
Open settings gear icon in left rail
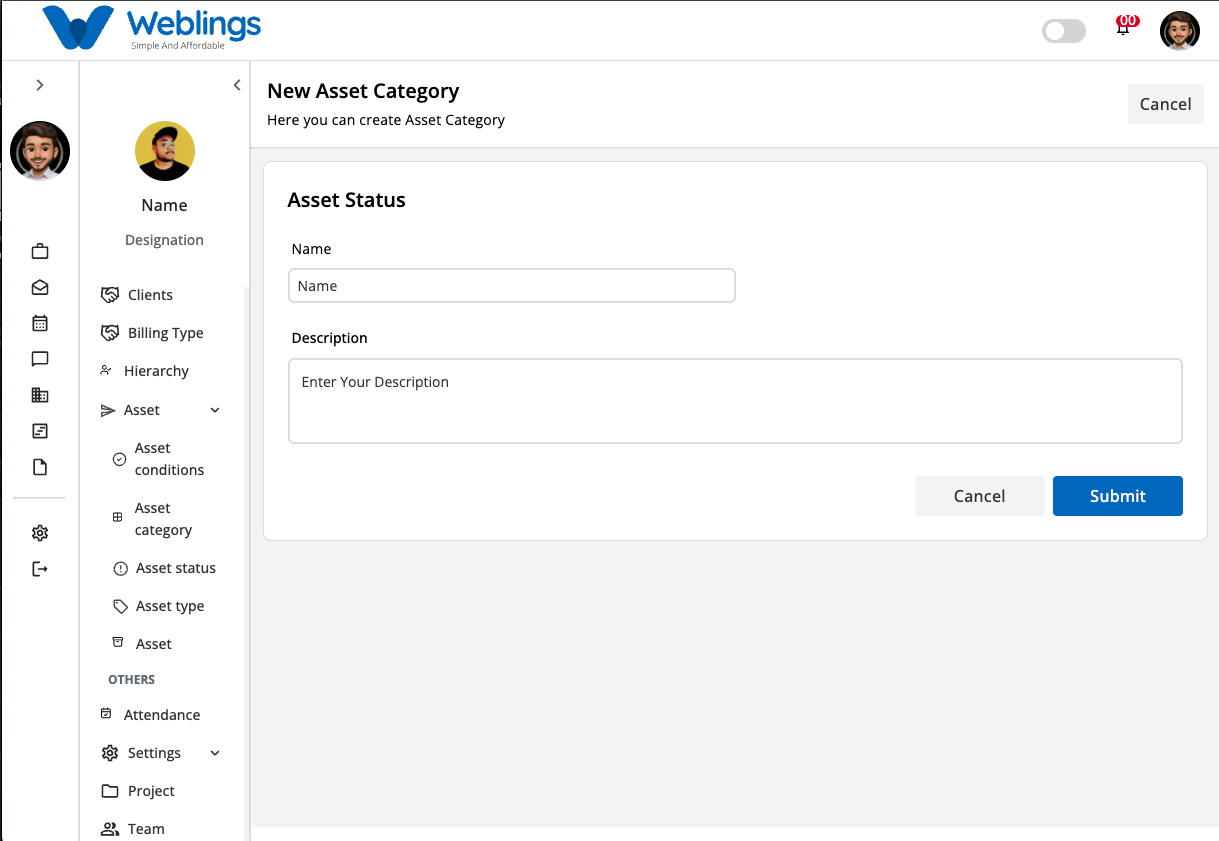40,533
